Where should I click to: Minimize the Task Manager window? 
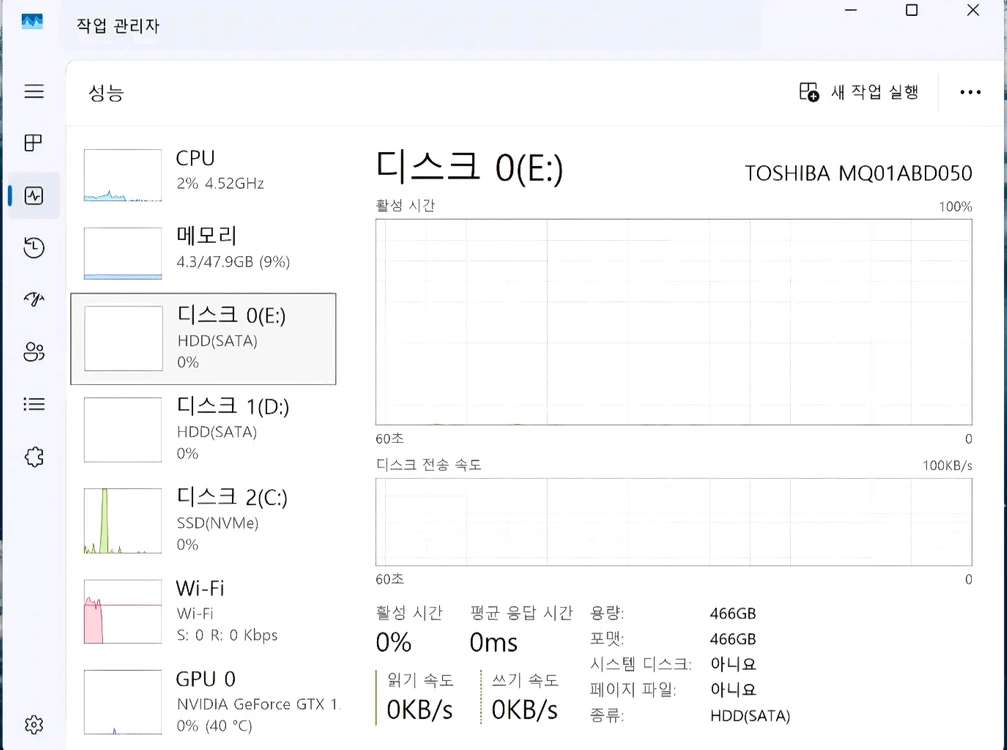pyautogui.click(x=851, y=10)
